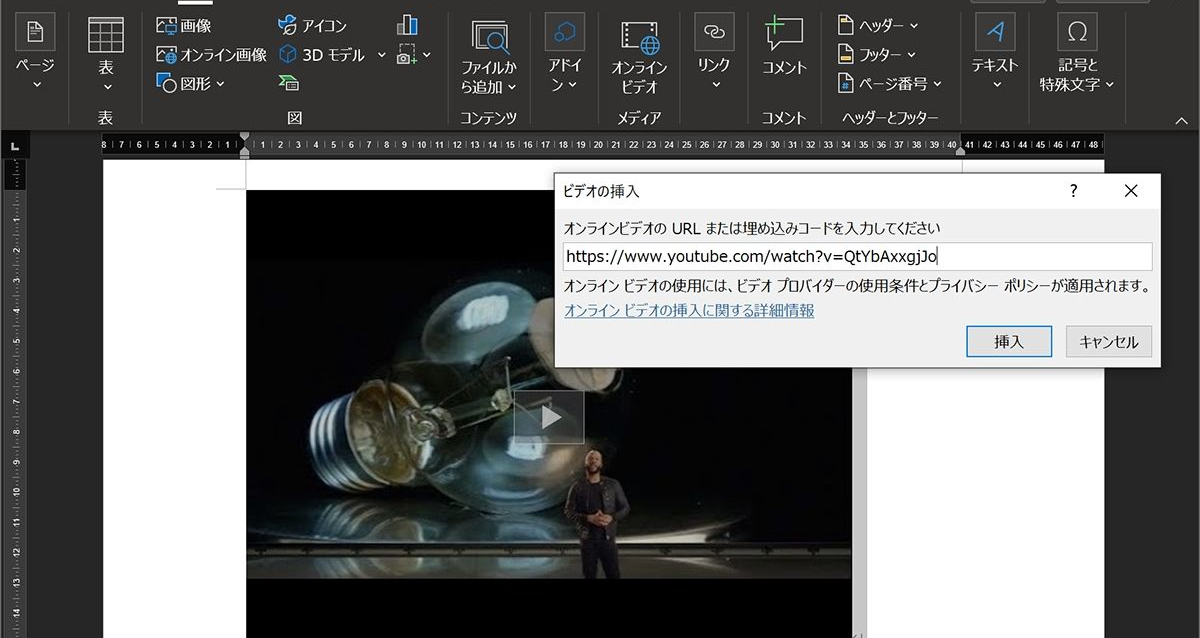Click the chart (bar graph) icon

(407, 25)
